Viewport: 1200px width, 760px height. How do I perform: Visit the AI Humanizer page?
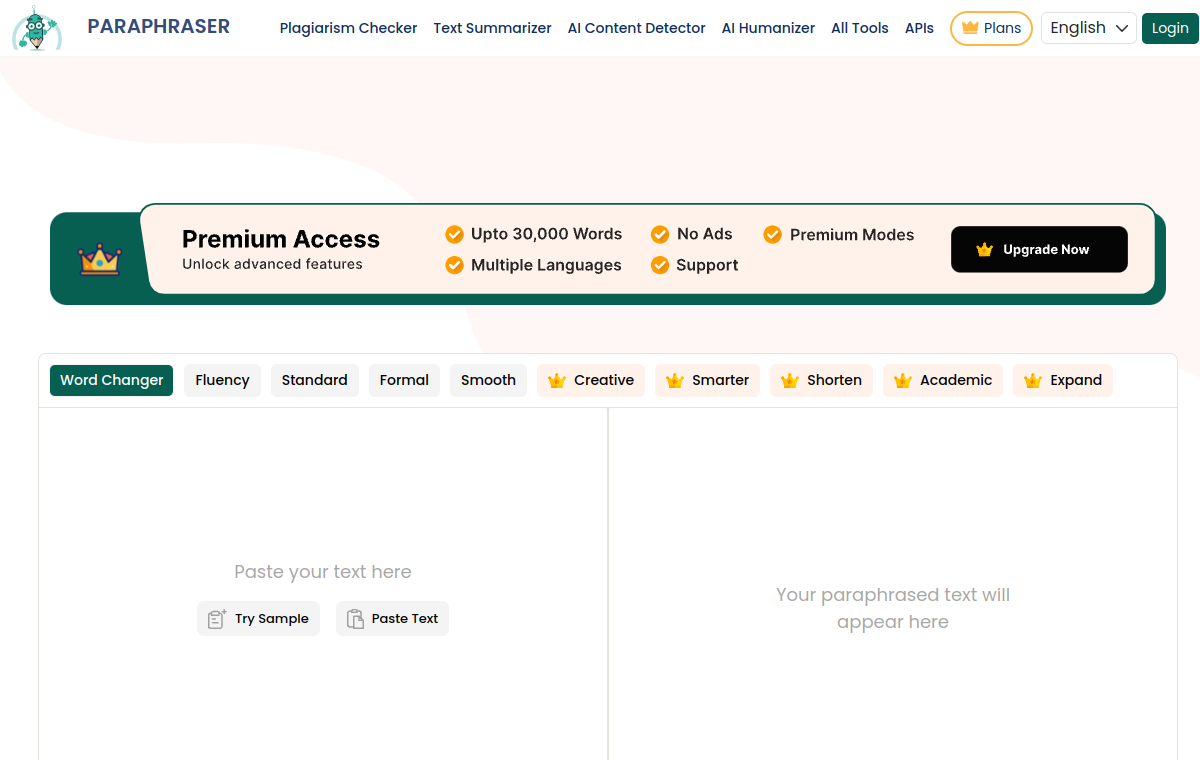click(x=768, y=28)
